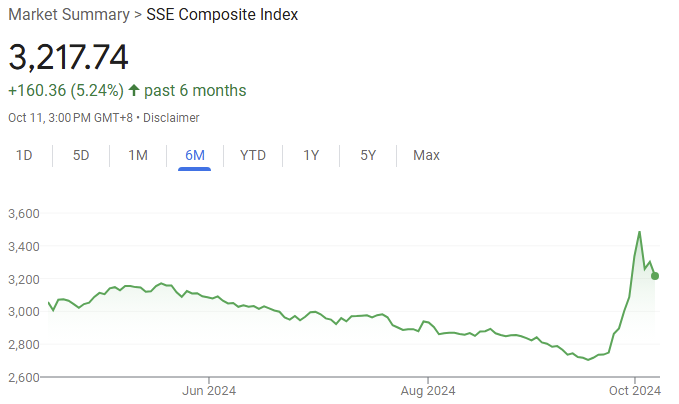The image size is (679, 404).
Task: Click the green endpoint dot on chart
Action: [655, 276]
